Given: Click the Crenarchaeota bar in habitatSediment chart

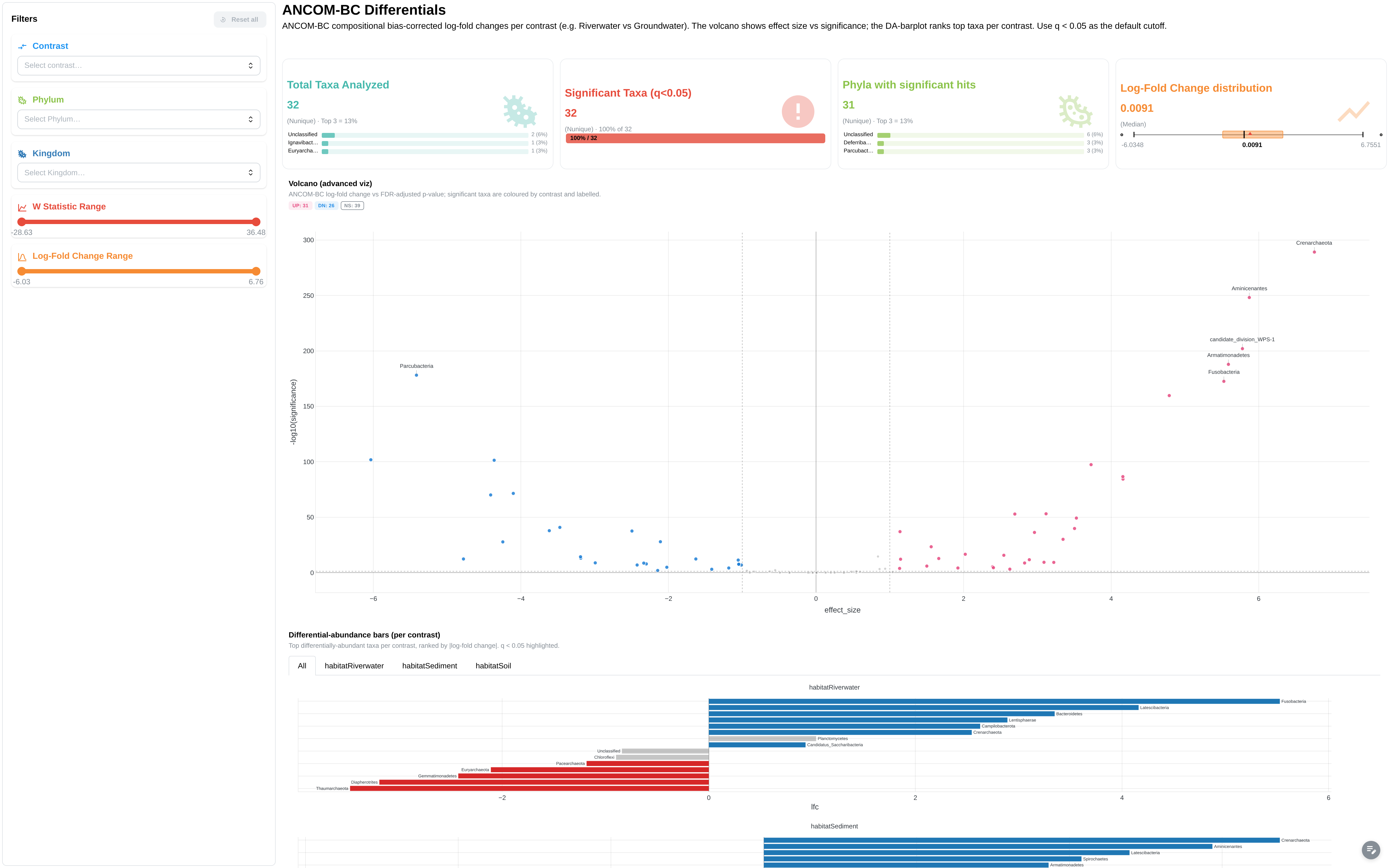Looking at the screenshot, I should click(x=1022, y=840).
